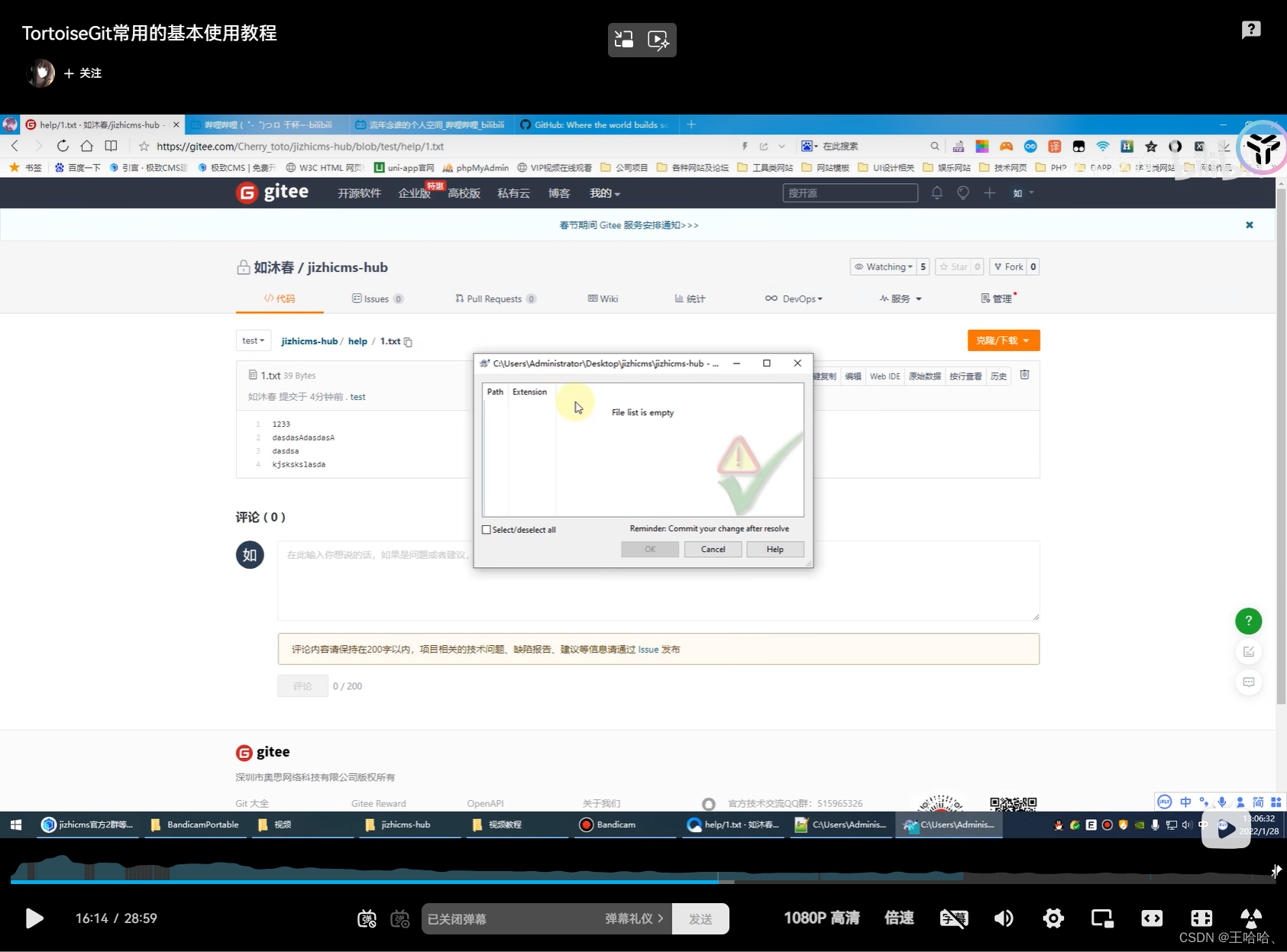Viewport: 1287px width, 952px height.
Task: Click the help question icon top right
Action: click(x=1251, y=30)
